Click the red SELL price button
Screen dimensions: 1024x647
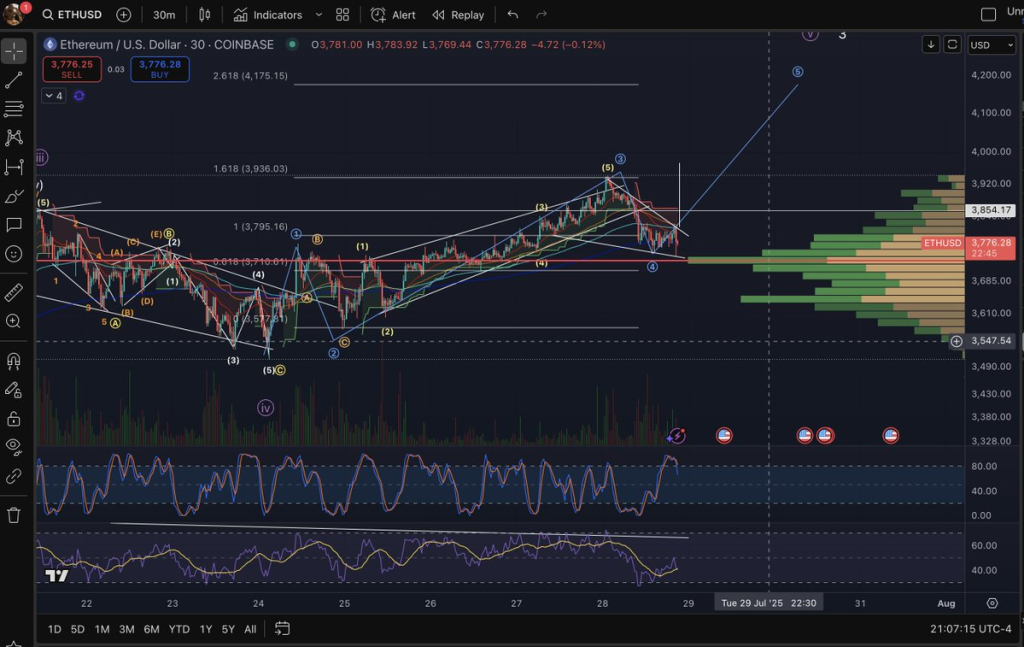(x=69, y=69)
